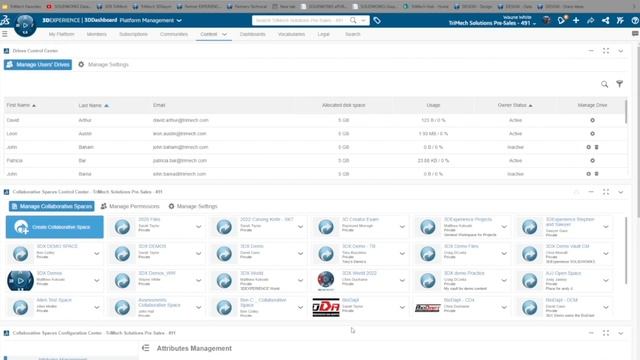Click the magnifier icon in top search box
640x360 pixels.
pos(353,20)
